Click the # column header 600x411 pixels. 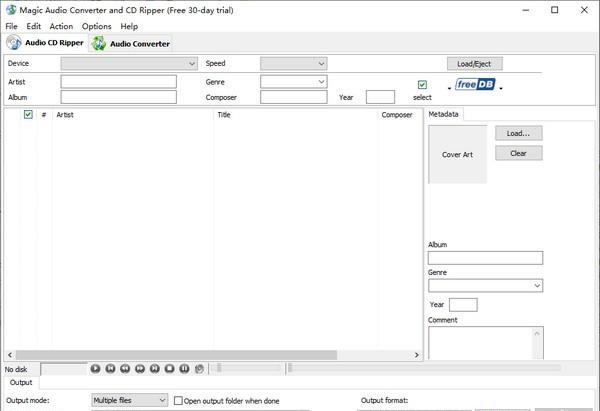44,114
